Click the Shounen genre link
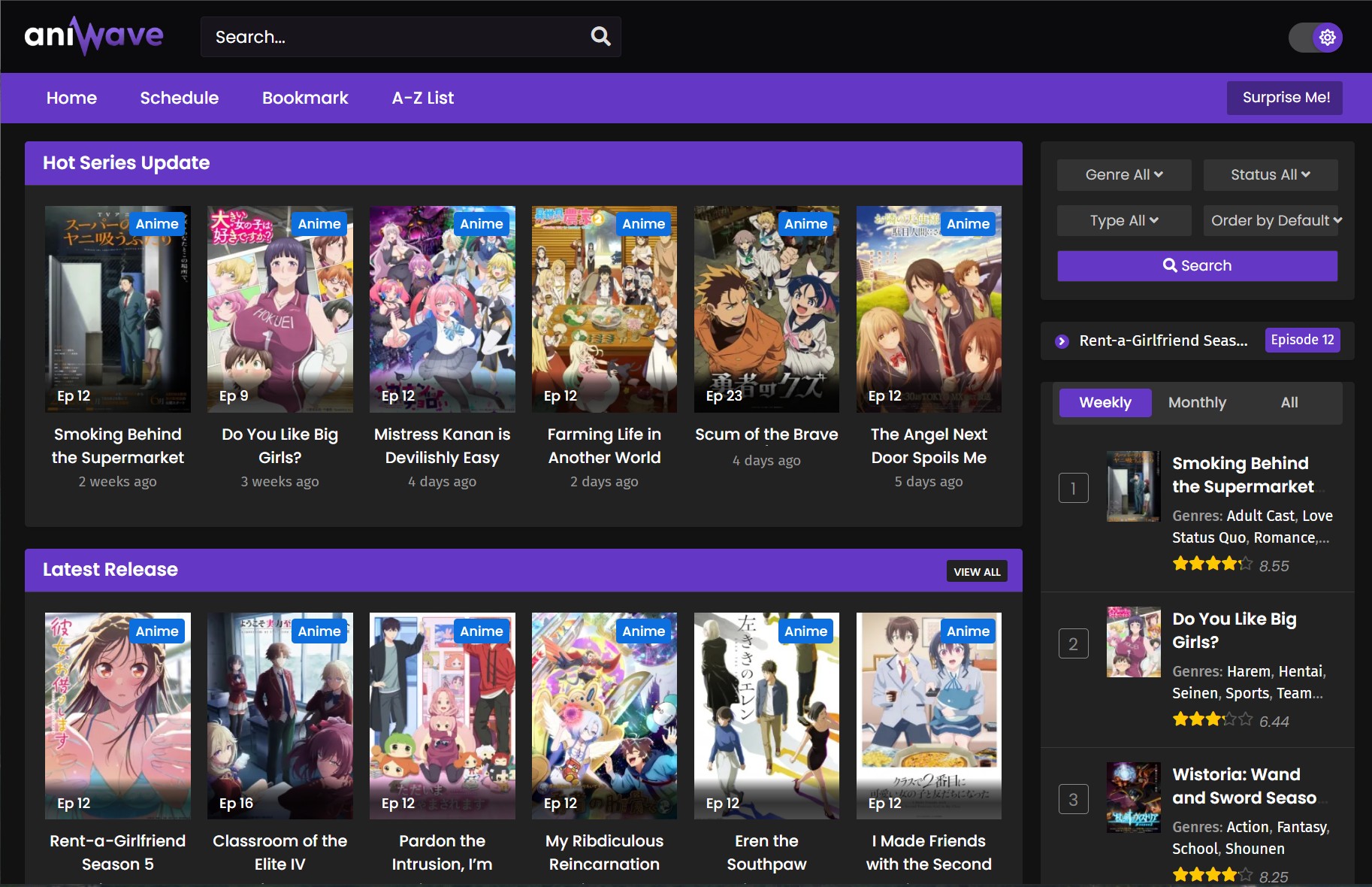The width and height of the screenshot is (1372, 887). click(1256, 849)
